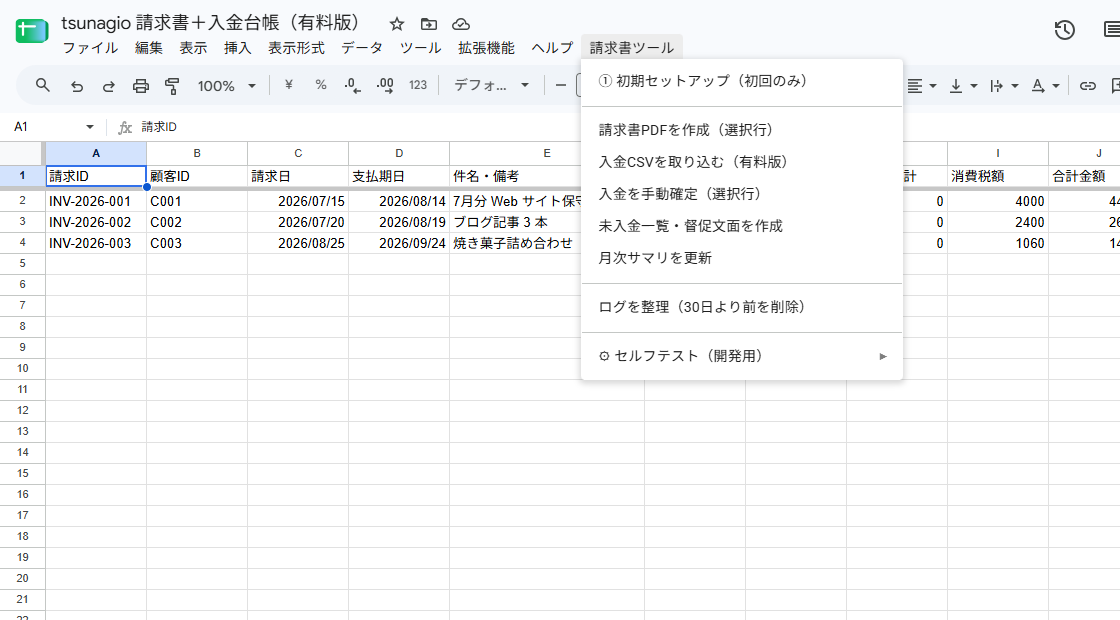Format as currency yen
1120x620 pixels.
(x=289, y=85)
